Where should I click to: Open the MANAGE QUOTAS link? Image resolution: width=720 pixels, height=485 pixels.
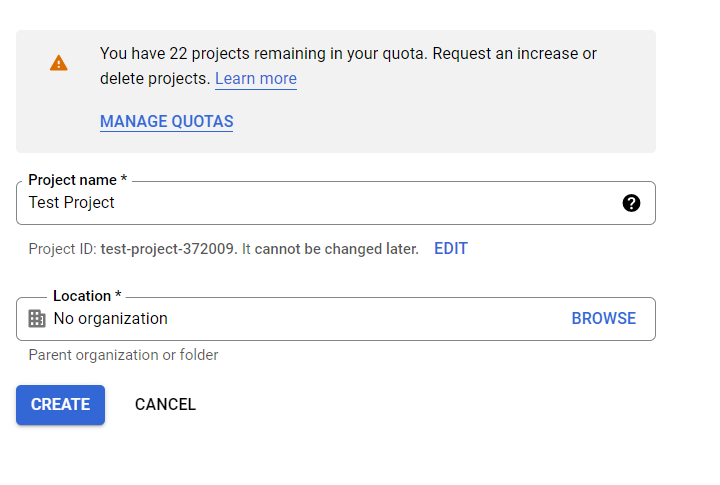tap(166, 122)
